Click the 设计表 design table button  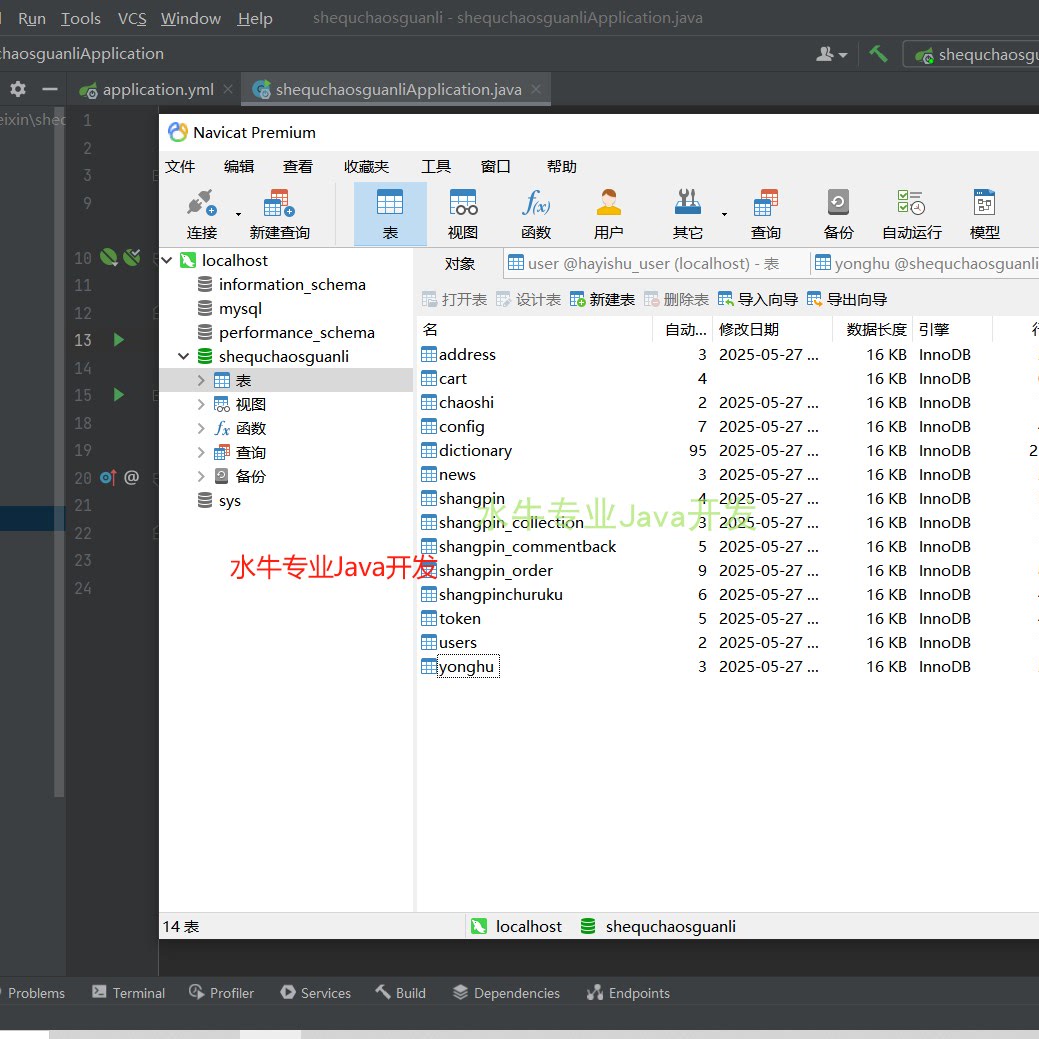point(528,300)
